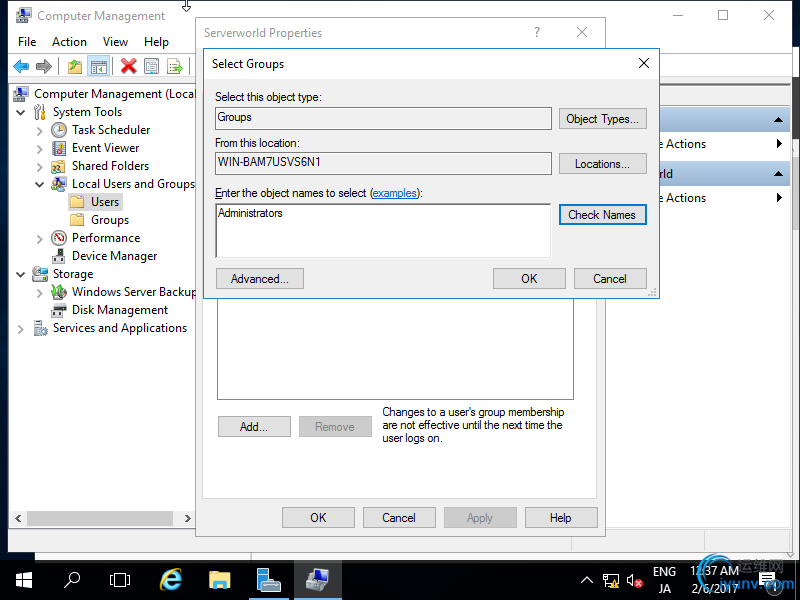
Task: Click the Forward arrow toolbar icon
Action: pos(44,66)
